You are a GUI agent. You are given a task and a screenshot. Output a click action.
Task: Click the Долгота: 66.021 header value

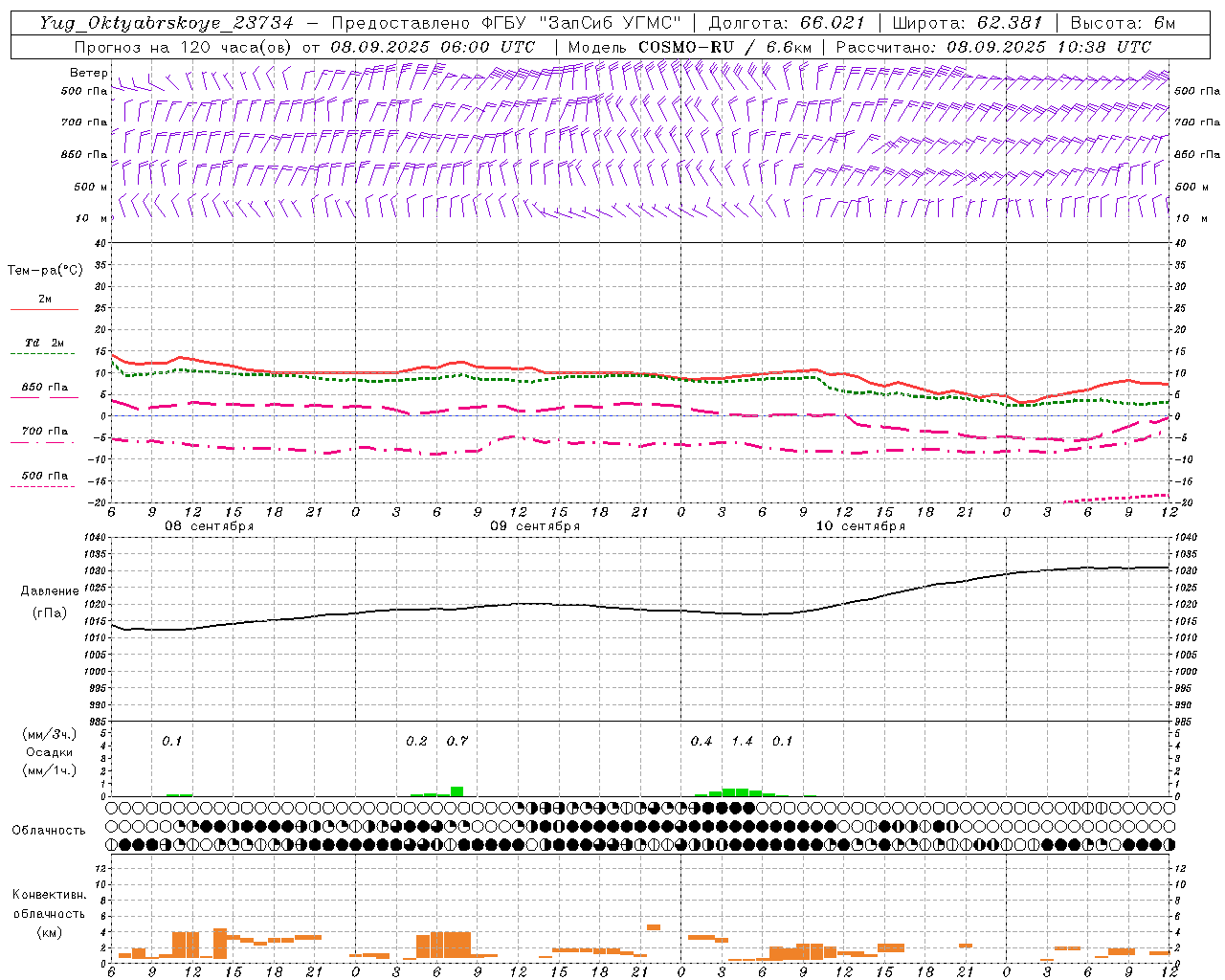[x=787, y=23]
